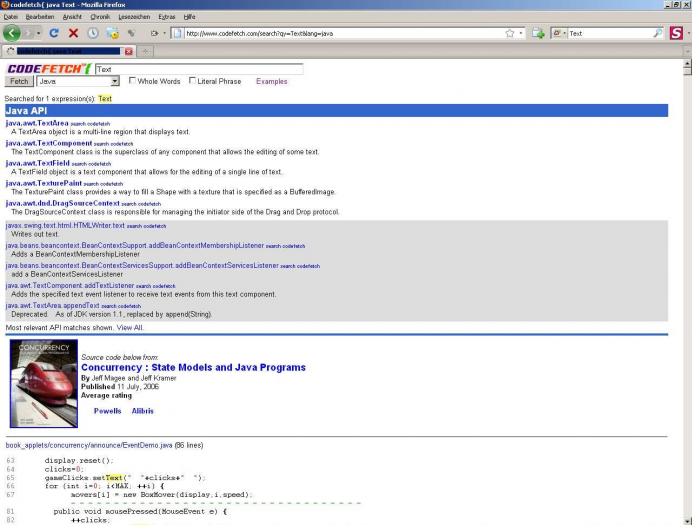The image size is (692, 525).
Task: Click the small tag-like toolbar icon next to smiley
Action: [131, 33]
